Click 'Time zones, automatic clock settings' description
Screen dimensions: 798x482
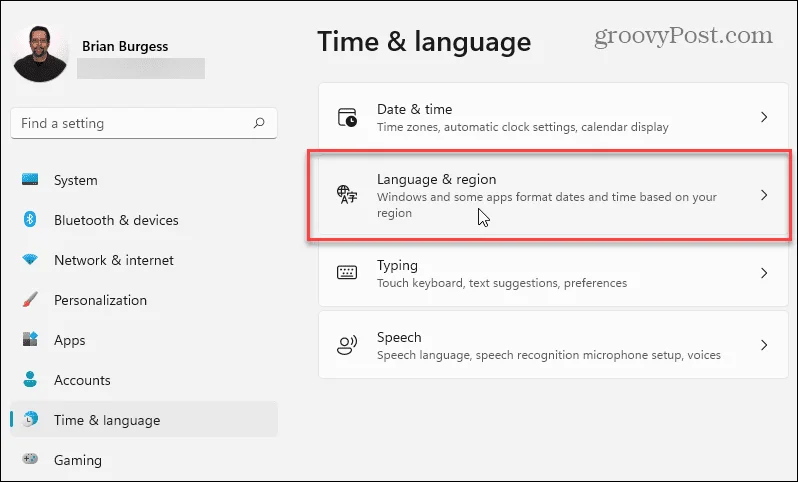[523, 127]
